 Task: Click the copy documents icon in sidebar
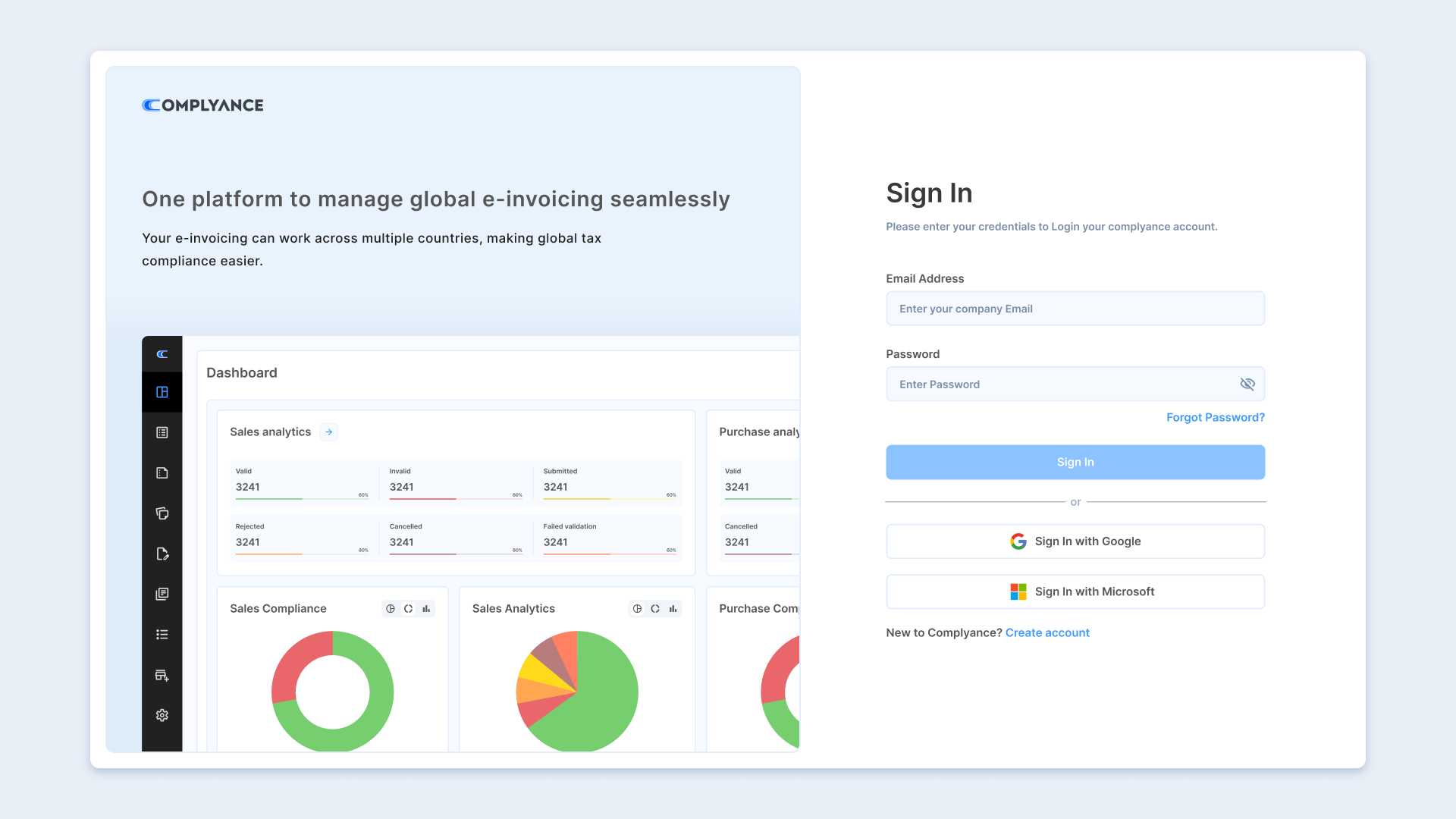(x=162, y=513)
